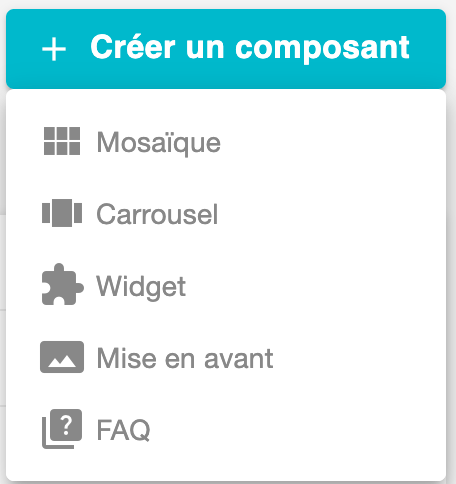Click the word Mosaïque in the dropdown
Screen dimensions: 456x484
click(x=159, y=143)
